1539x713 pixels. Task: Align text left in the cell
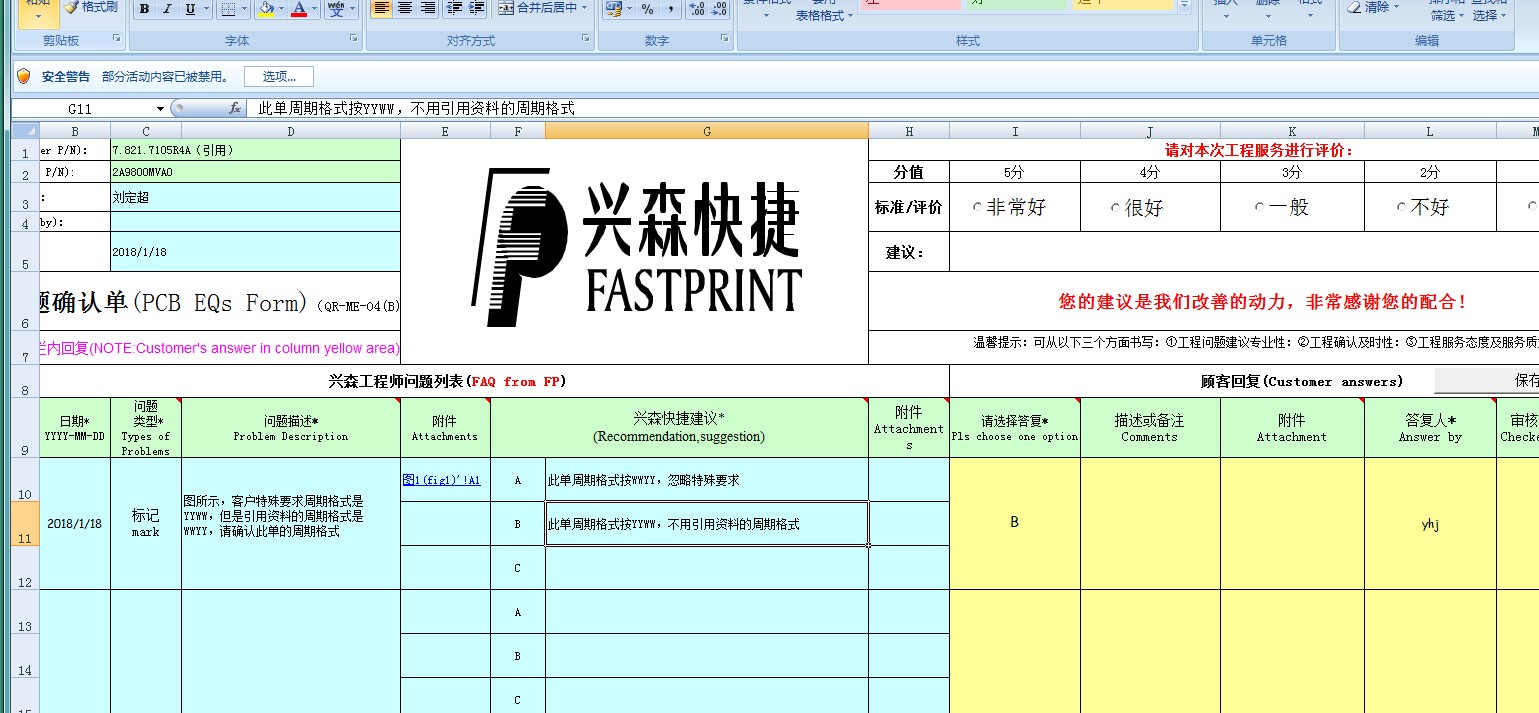381,8
